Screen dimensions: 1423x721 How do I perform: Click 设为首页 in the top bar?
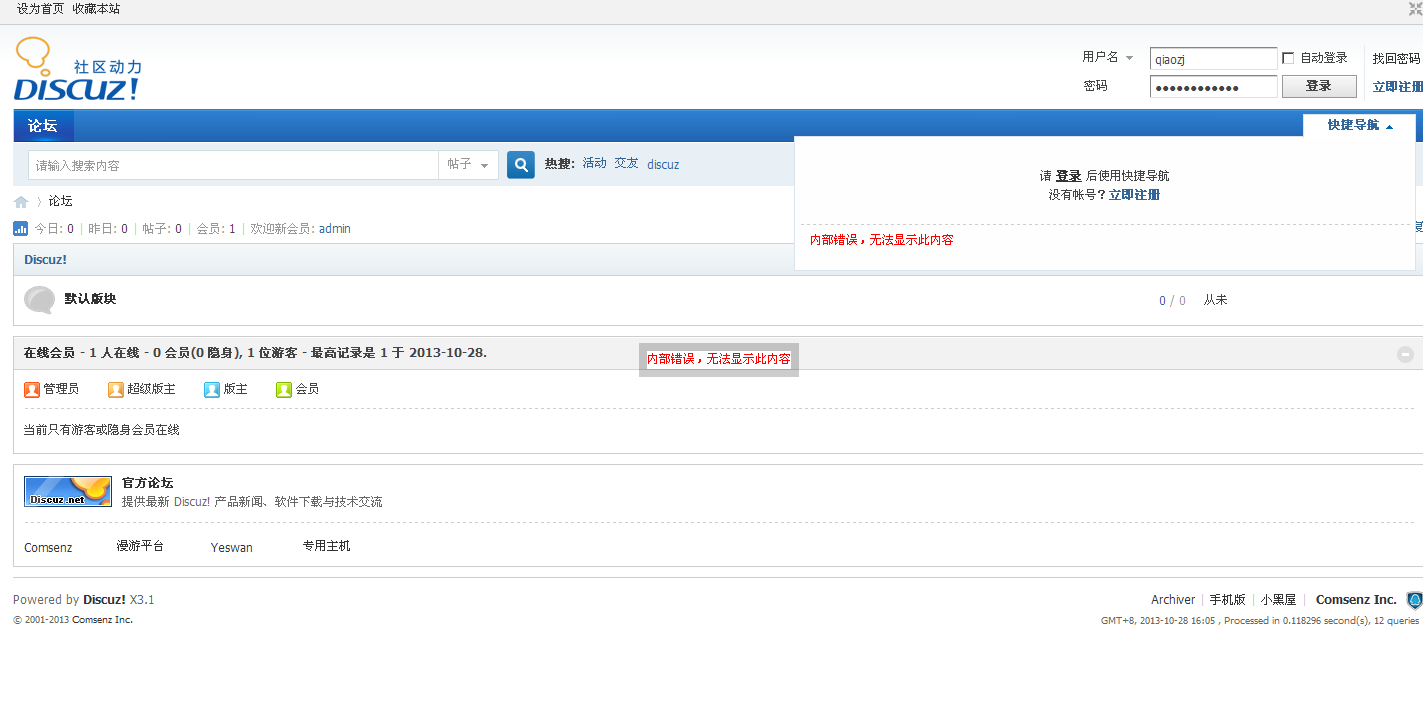pyautogui.click(x=40, y=9)
